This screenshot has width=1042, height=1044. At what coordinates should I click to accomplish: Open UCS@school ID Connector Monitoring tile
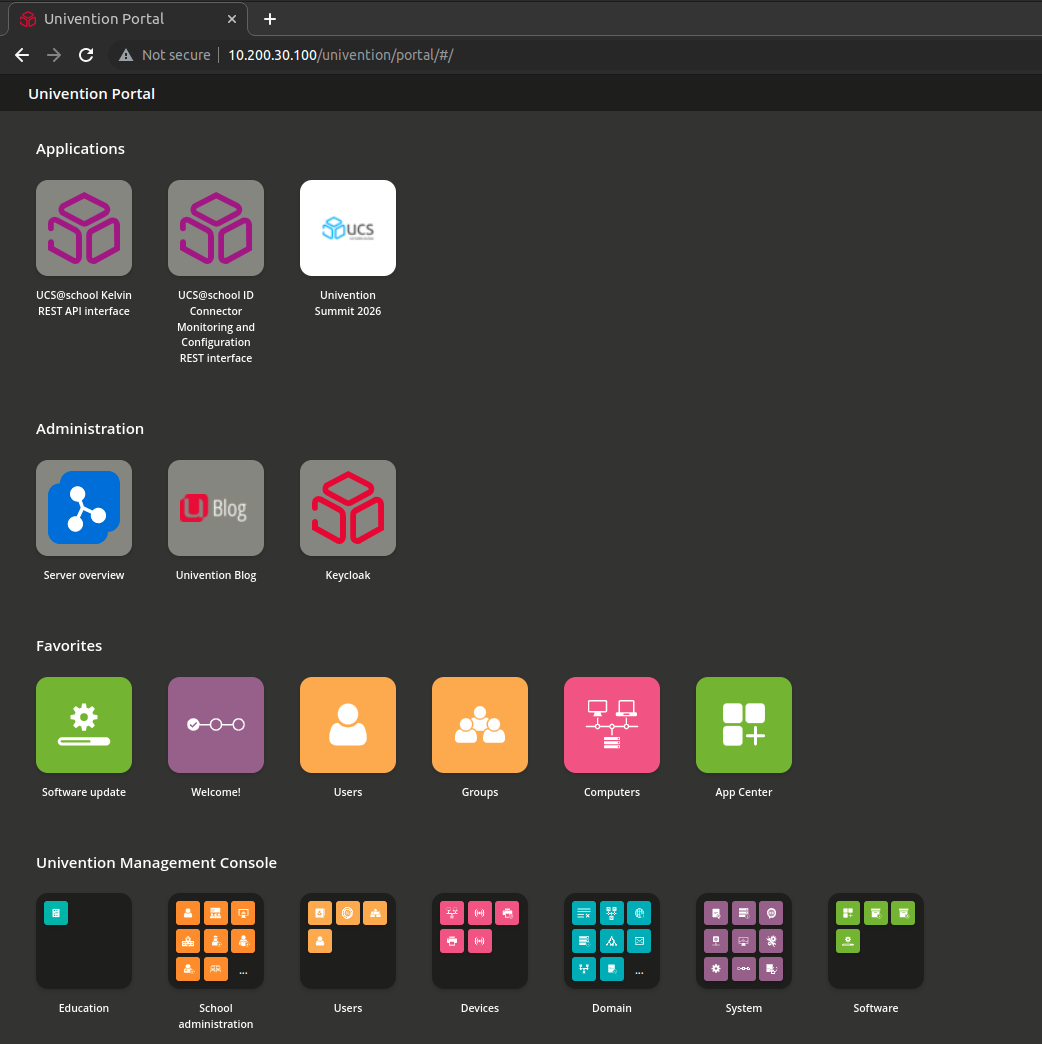(216, 228)
